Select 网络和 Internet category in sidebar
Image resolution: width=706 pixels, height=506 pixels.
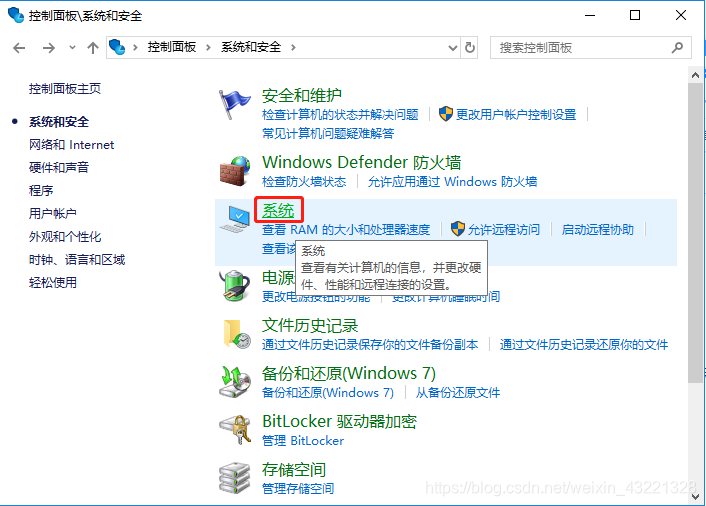pyautogui.click(x=72, y=145)
